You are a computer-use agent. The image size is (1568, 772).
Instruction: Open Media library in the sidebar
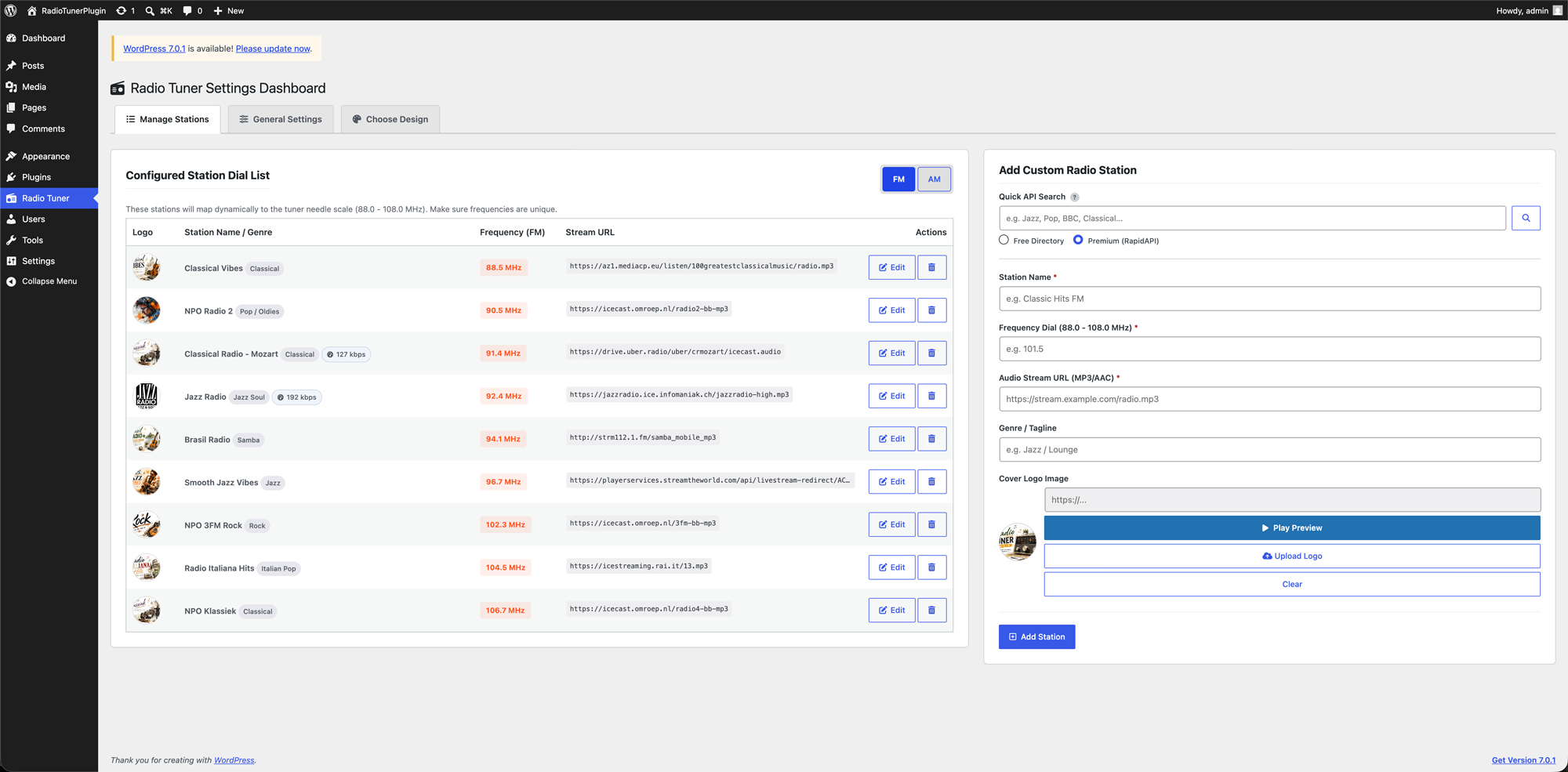pos(49,87)
